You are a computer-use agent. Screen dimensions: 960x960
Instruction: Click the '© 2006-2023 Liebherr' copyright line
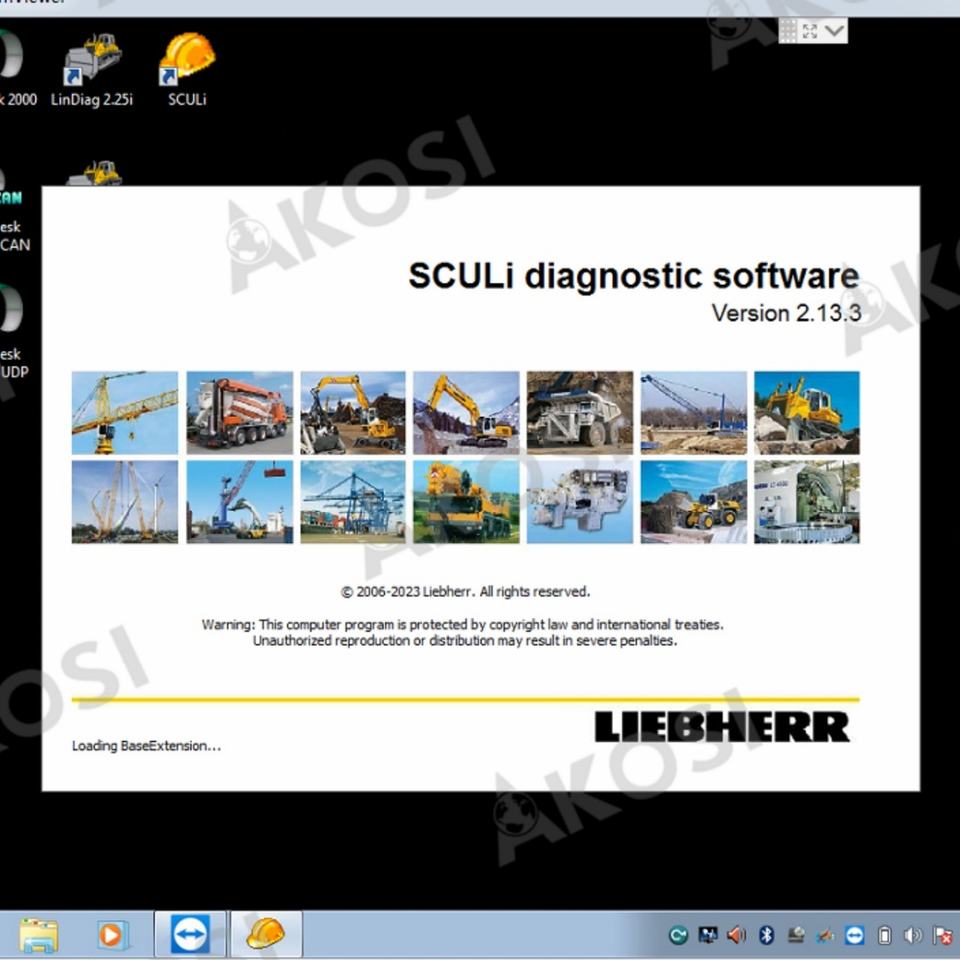[465, 591]
